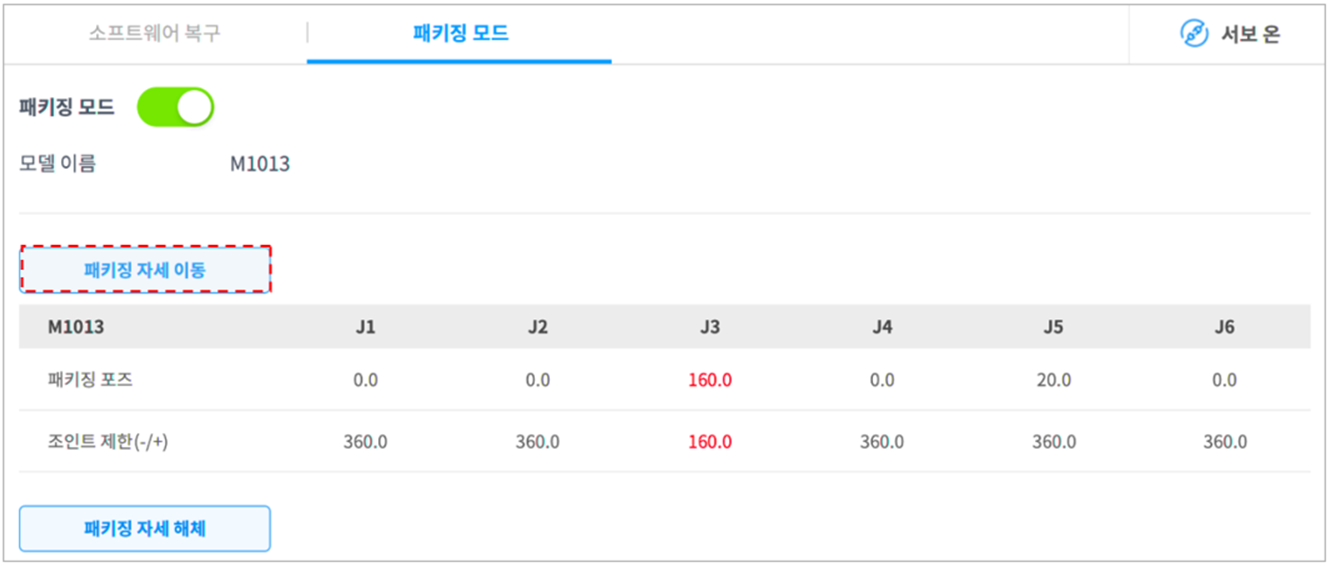This screenshot has height=567, width=1330.
Task: Click the J2 packaging pose value 0.0
Action: [537, 380]
